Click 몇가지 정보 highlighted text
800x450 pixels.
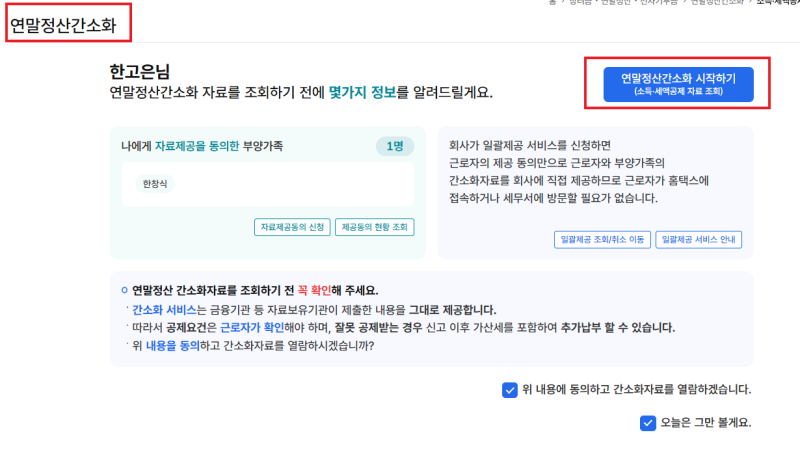pos(362,92)
